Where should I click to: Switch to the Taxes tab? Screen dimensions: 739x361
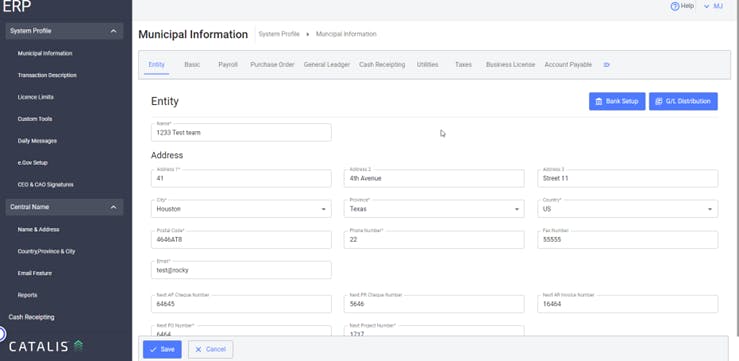[x=463, y=65]
